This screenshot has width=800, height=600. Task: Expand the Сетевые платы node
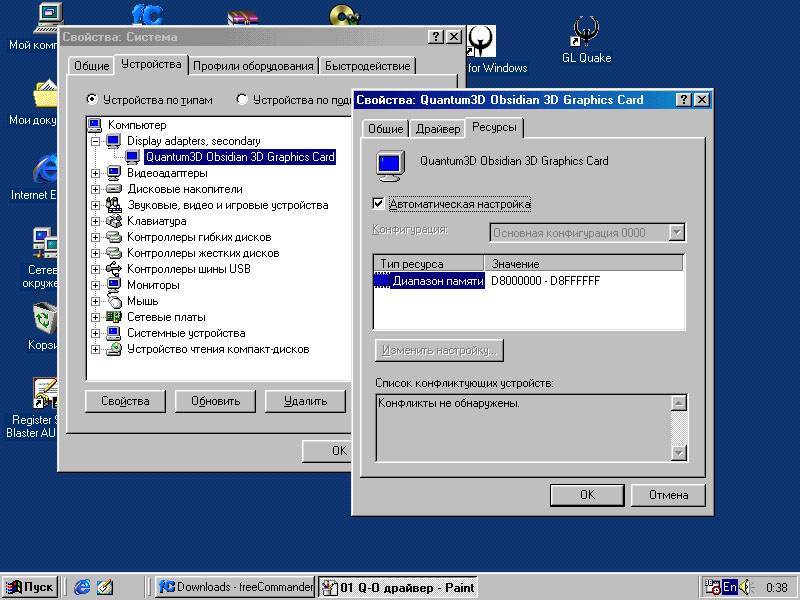tap(95, 317)
